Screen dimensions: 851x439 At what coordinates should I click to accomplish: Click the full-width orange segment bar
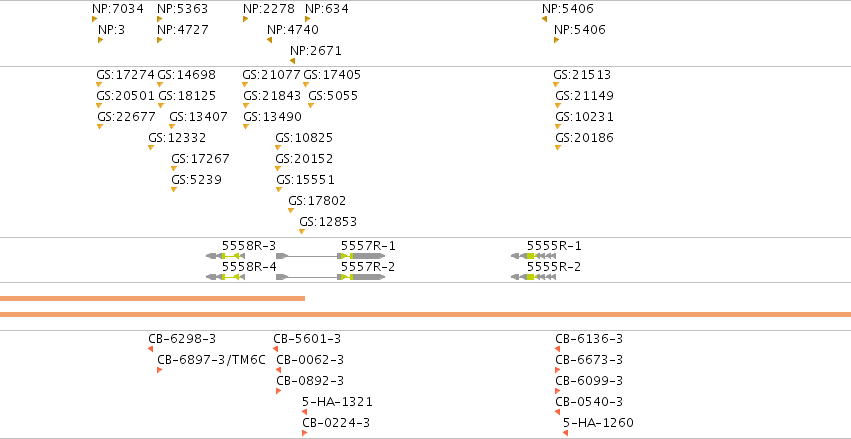pos(426,315)
